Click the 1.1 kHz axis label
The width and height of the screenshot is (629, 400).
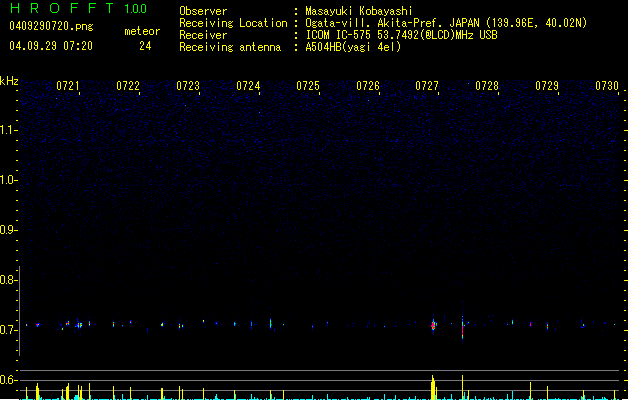(9, 130)
